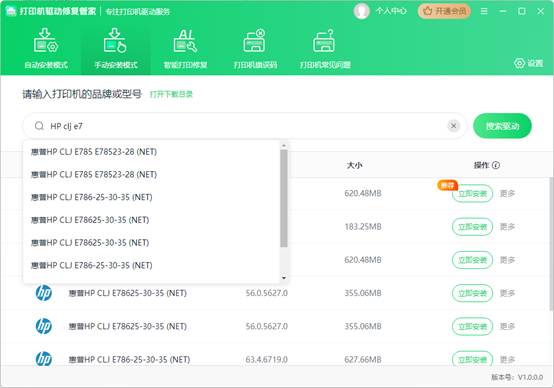Open 打开下载目录 download folder link
554x388 pixels.
(171, 94)
